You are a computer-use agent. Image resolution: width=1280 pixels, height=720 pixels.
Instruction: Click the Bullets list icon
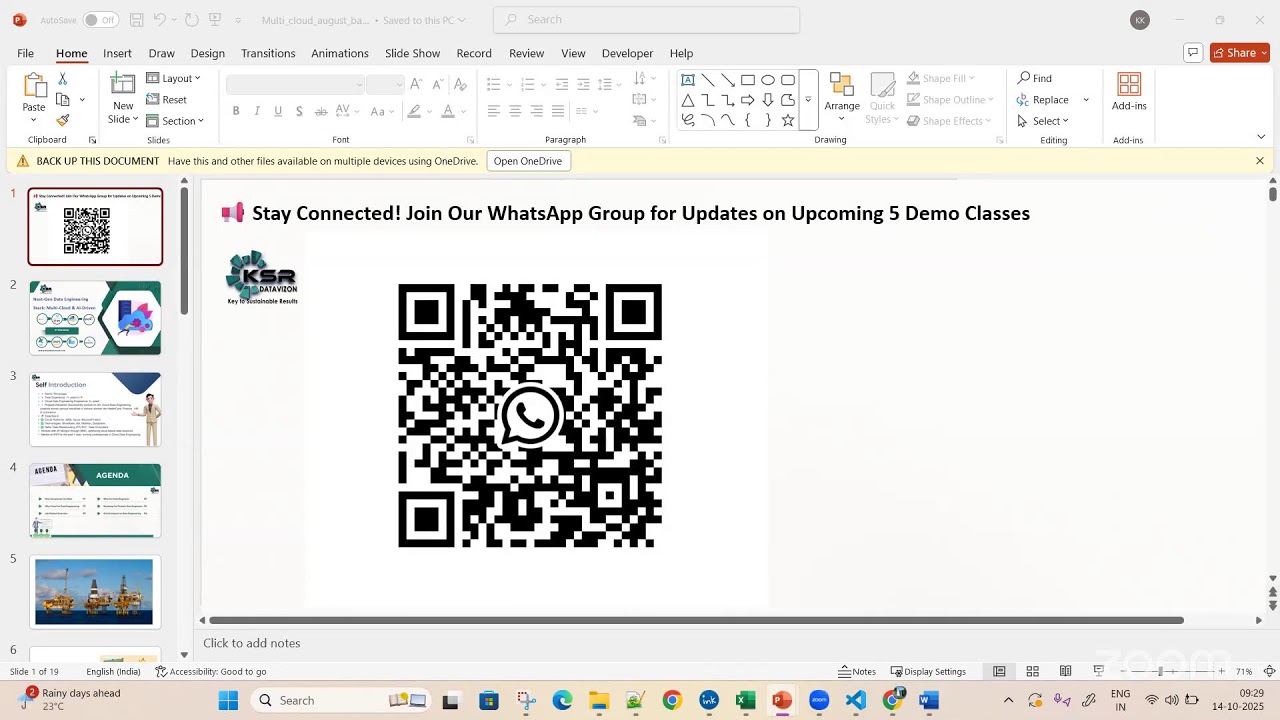494,84
